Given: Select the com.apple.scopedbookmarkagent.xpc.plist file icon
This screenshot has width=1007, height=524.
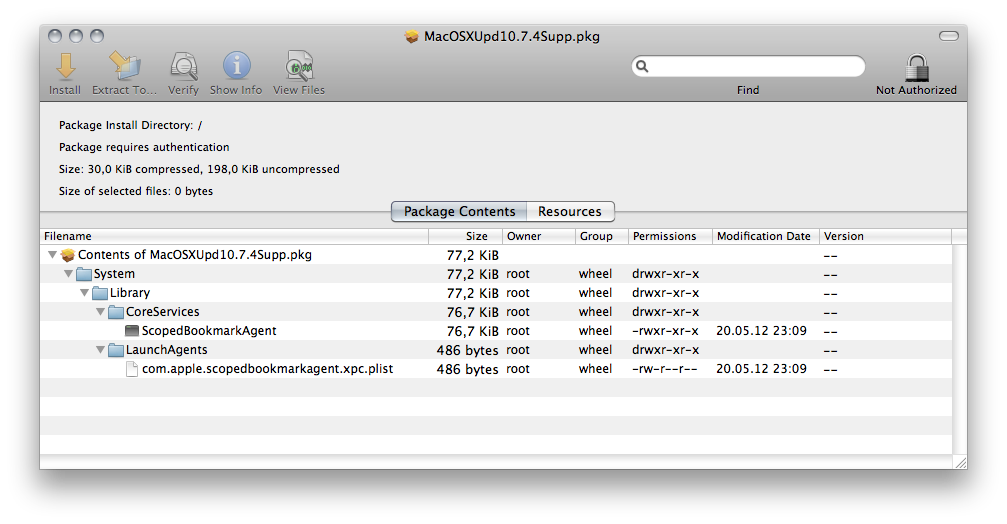Looking at the screenshot, I should tap(132, 369).
